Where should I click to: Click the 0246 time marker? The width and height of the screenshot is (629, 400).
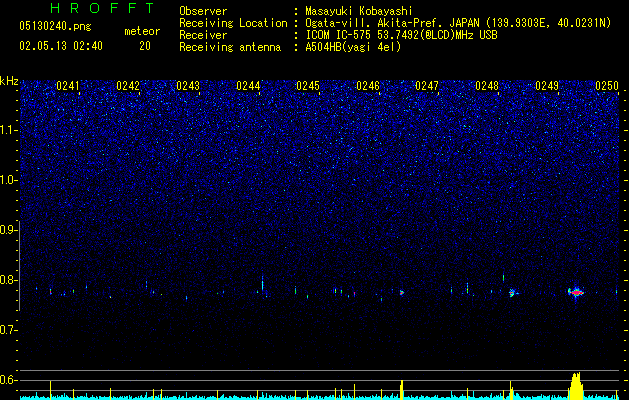click(368, 86)
